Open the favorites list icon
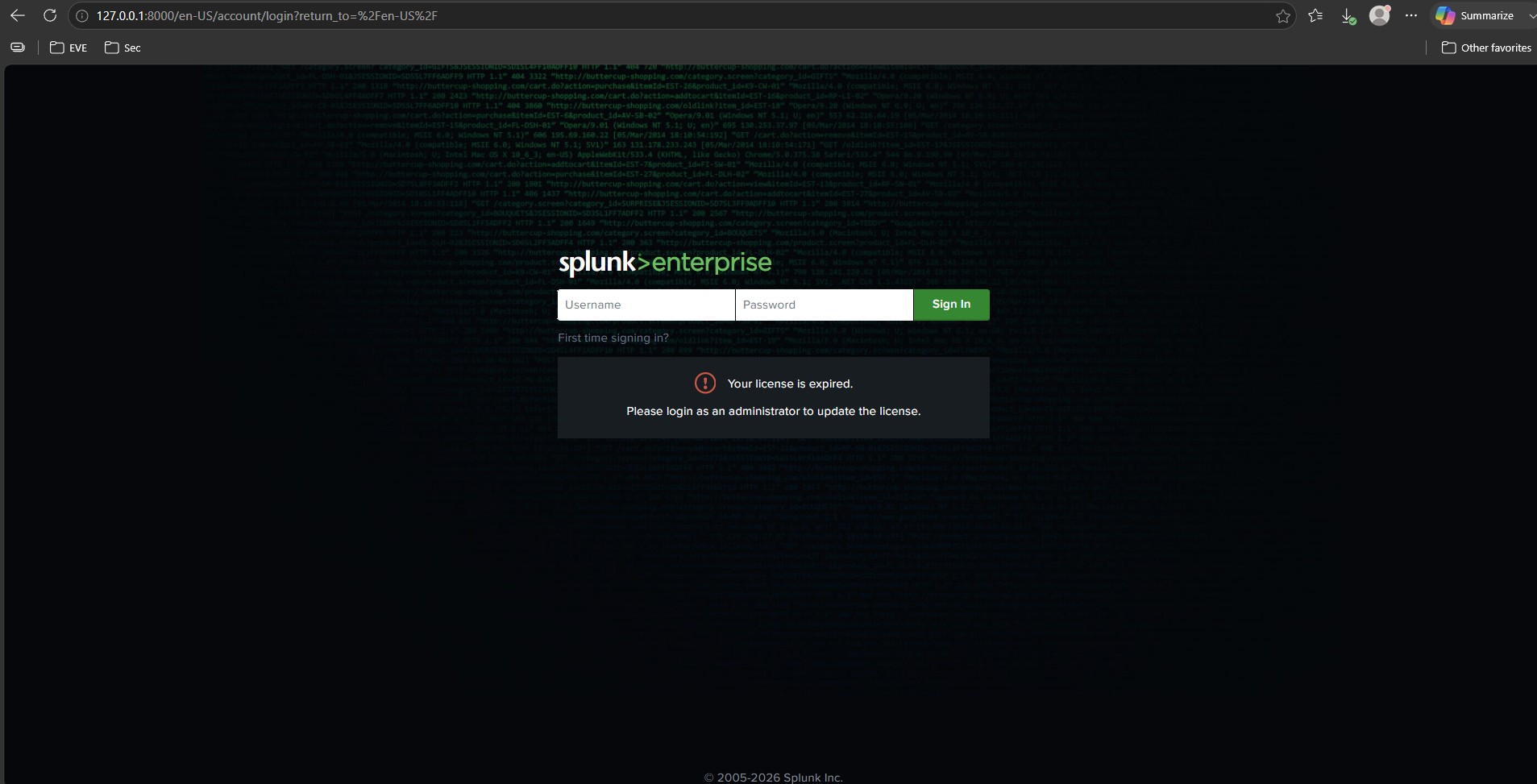Screen dimensions: 1537x784 click(1315, 15)
